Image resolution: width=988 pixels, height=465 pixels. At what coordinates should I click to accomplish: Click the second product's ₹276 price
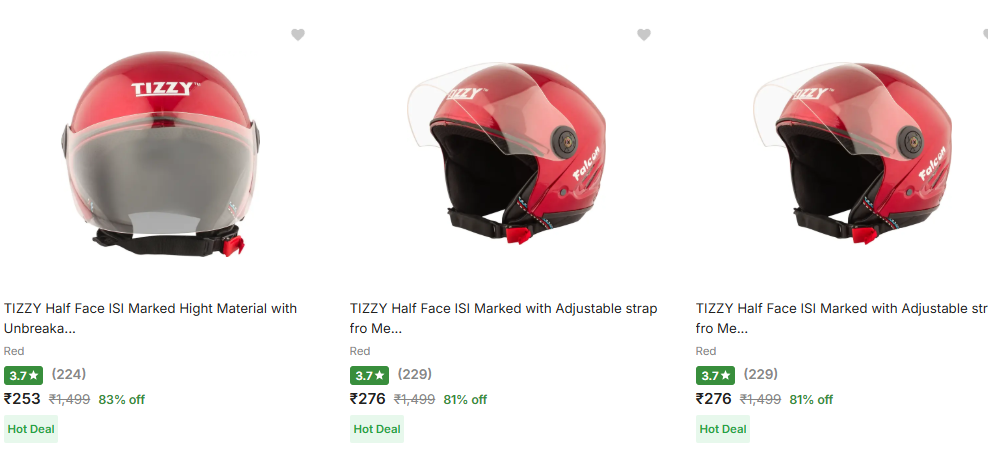click(x=369, y=399)
